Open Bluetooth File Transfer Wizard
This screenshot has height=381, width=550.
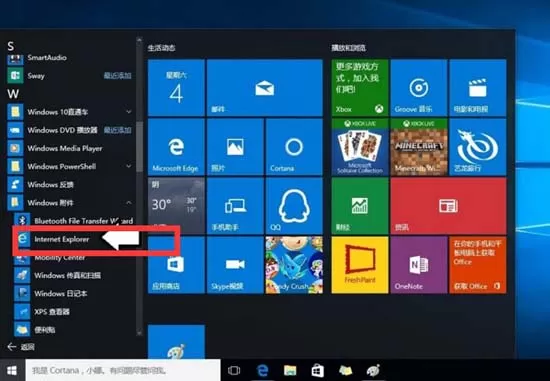[83, 221]
